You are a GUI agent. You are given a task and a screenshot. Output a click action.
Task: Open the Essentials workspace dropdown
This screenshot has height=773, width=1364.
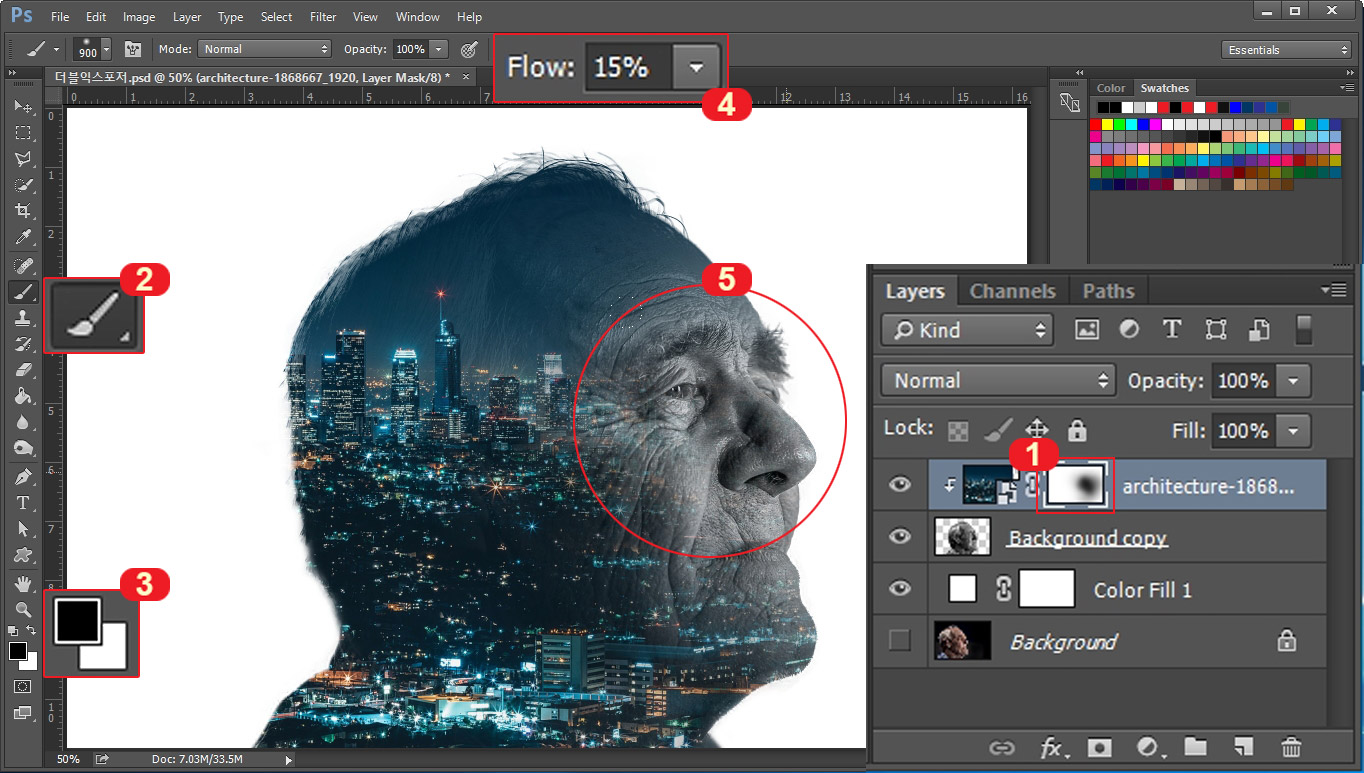(x=1286, y=50)
